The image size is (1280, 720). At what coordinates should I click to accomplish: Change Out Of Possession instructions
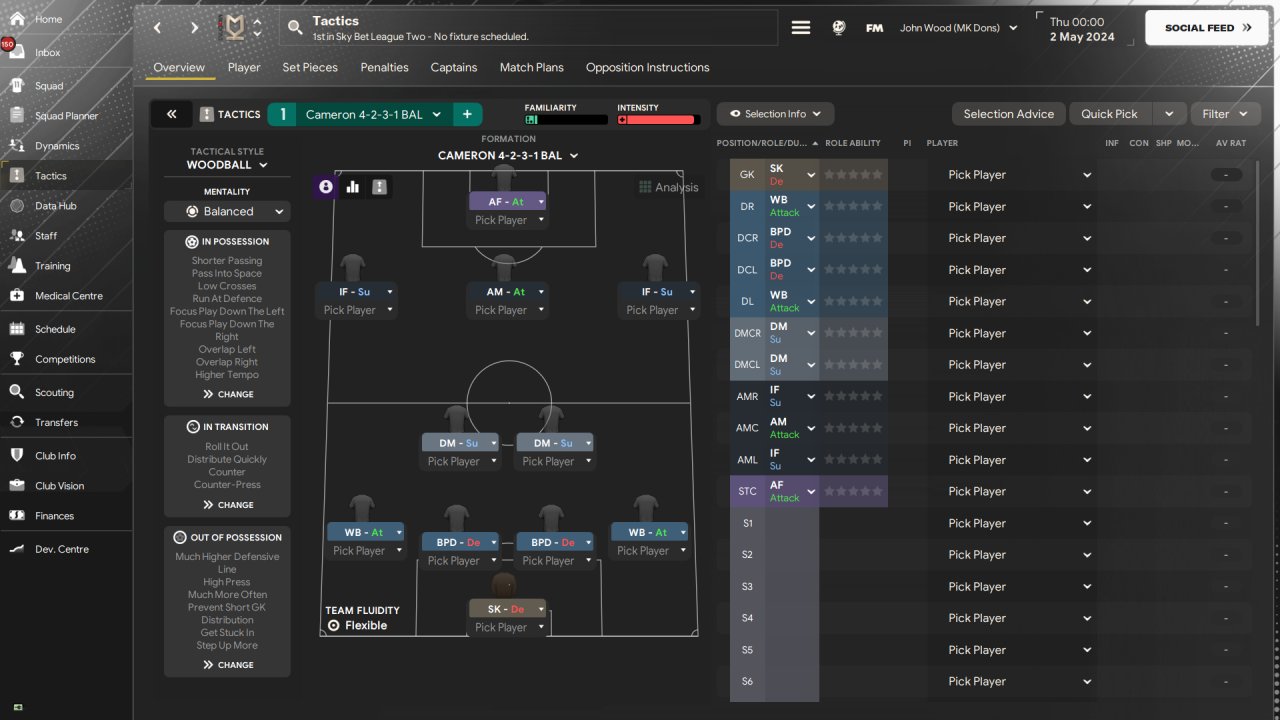point(227,665)
